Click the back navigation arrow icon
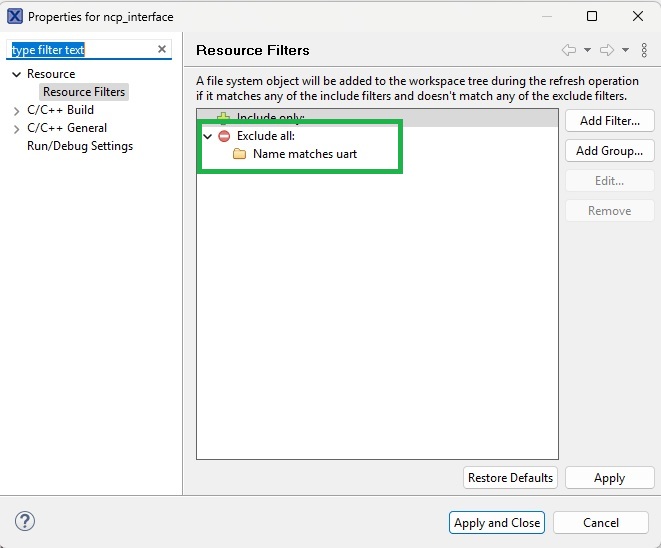661x548 pixels. pos(568,50)
